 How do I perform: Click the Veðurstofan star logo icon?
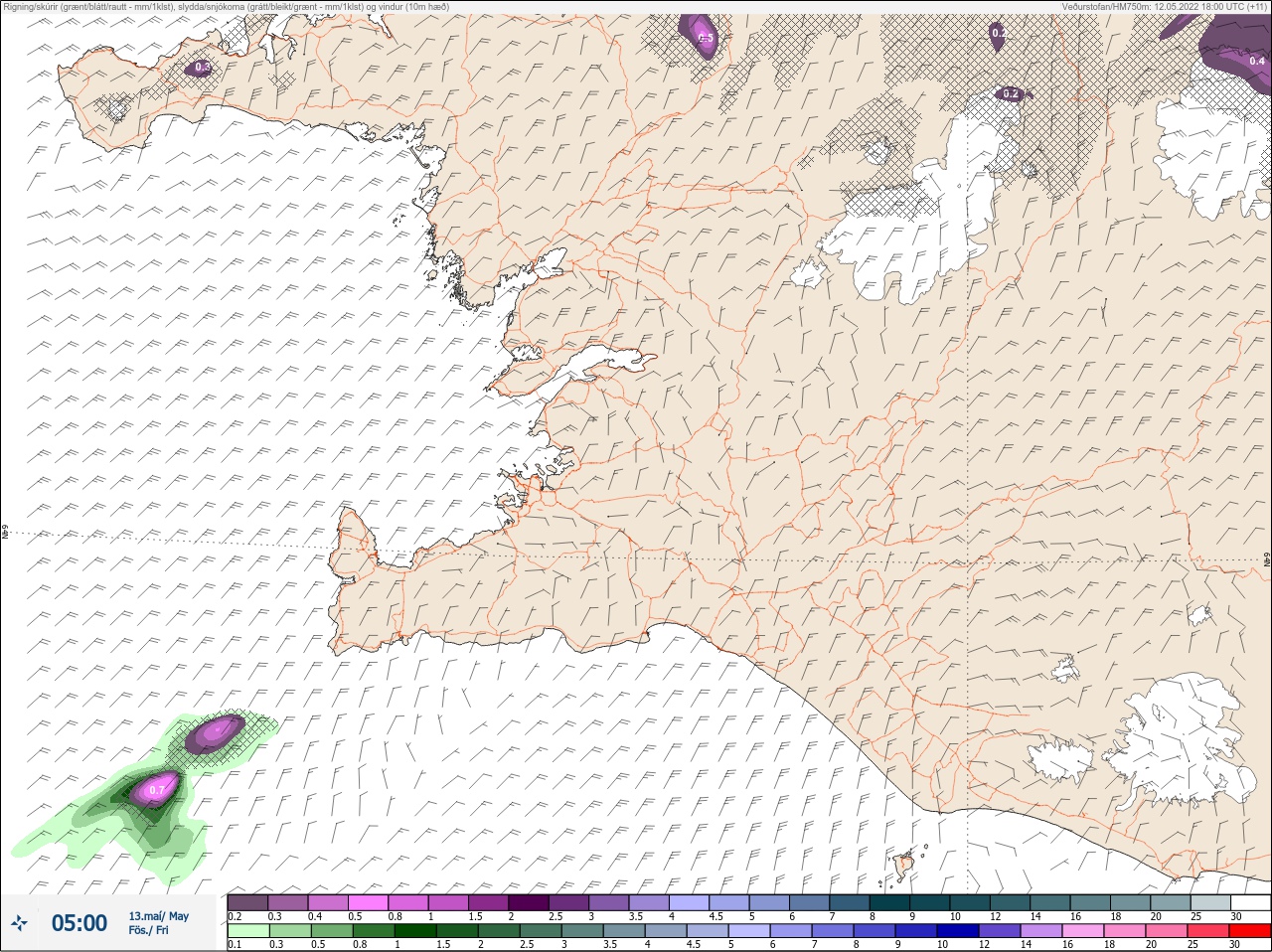19,923
